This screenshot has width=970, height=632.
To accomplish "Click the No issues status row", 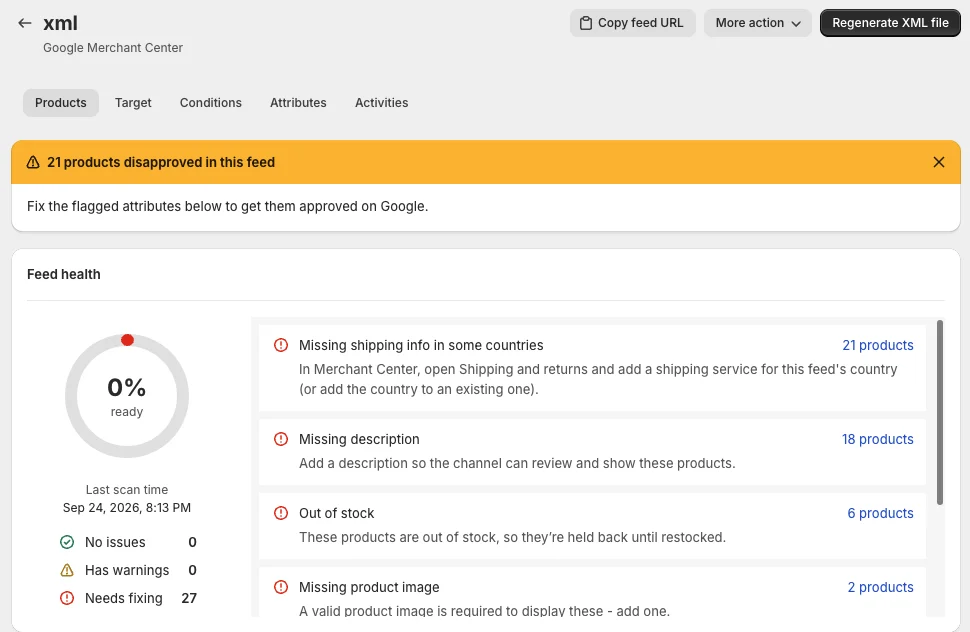I will click(x=128, y=542).
